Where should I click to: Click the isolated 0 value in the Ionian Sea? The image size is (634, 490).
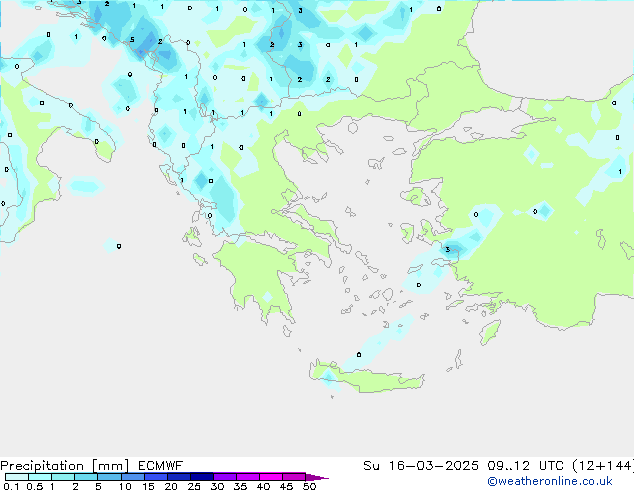(x=119, y=246)
